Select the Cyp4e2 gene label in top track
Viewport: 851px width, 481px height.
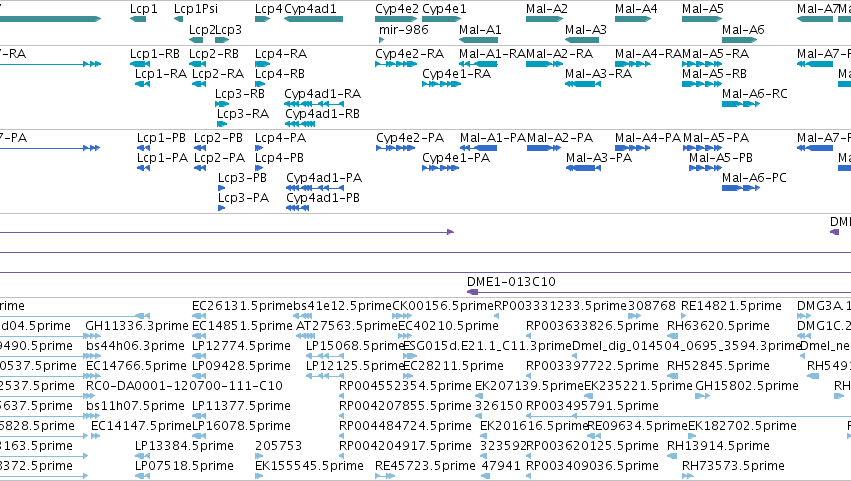point(397,9)
